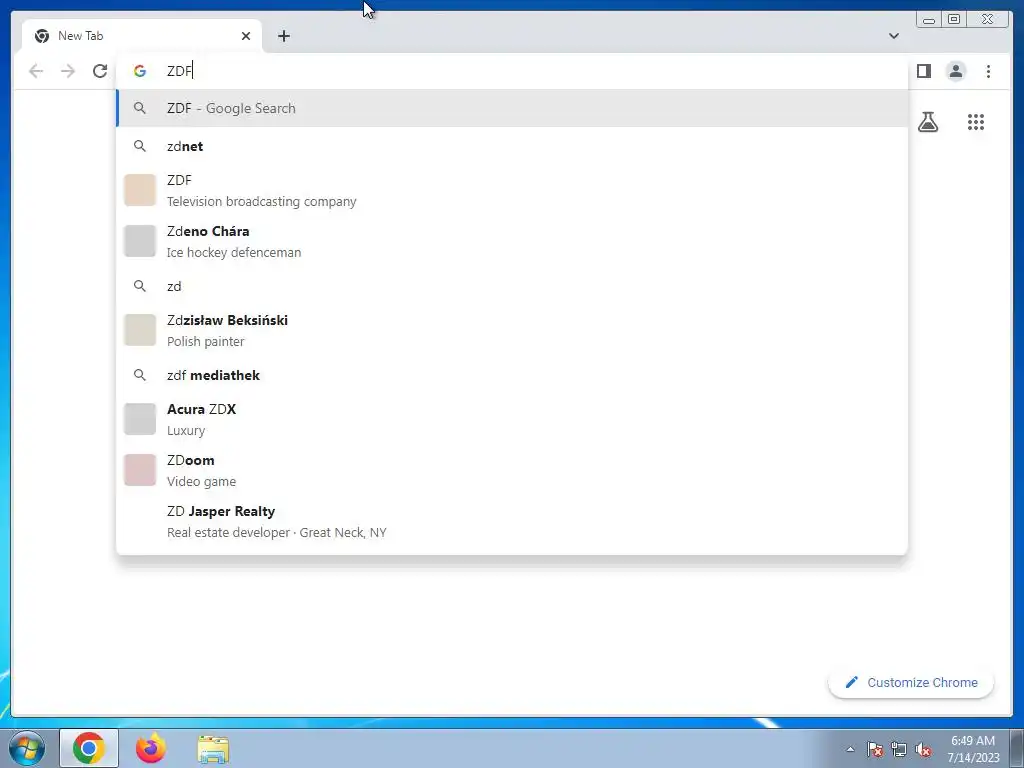
Task: Select the New Tab tab
Action: [x=142, y=36]
